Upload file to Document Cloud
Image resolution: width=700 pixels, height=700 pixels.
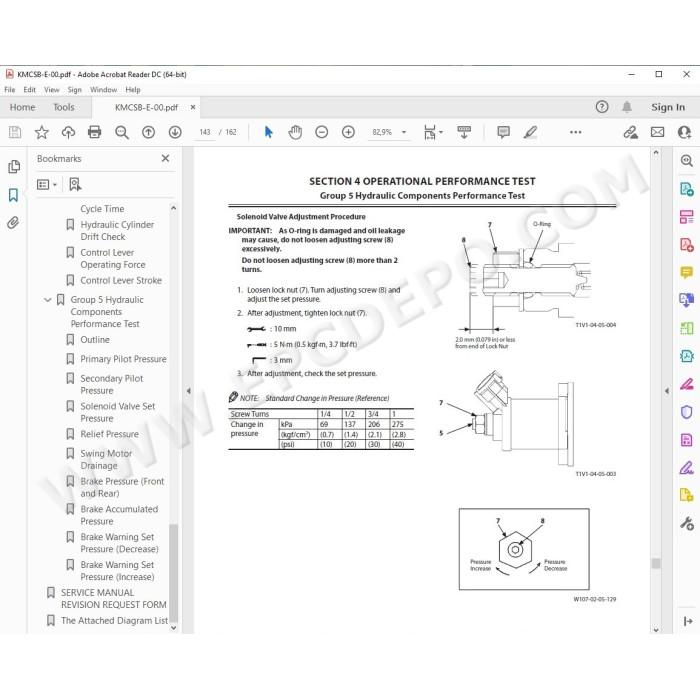click(x=68, y=132)
